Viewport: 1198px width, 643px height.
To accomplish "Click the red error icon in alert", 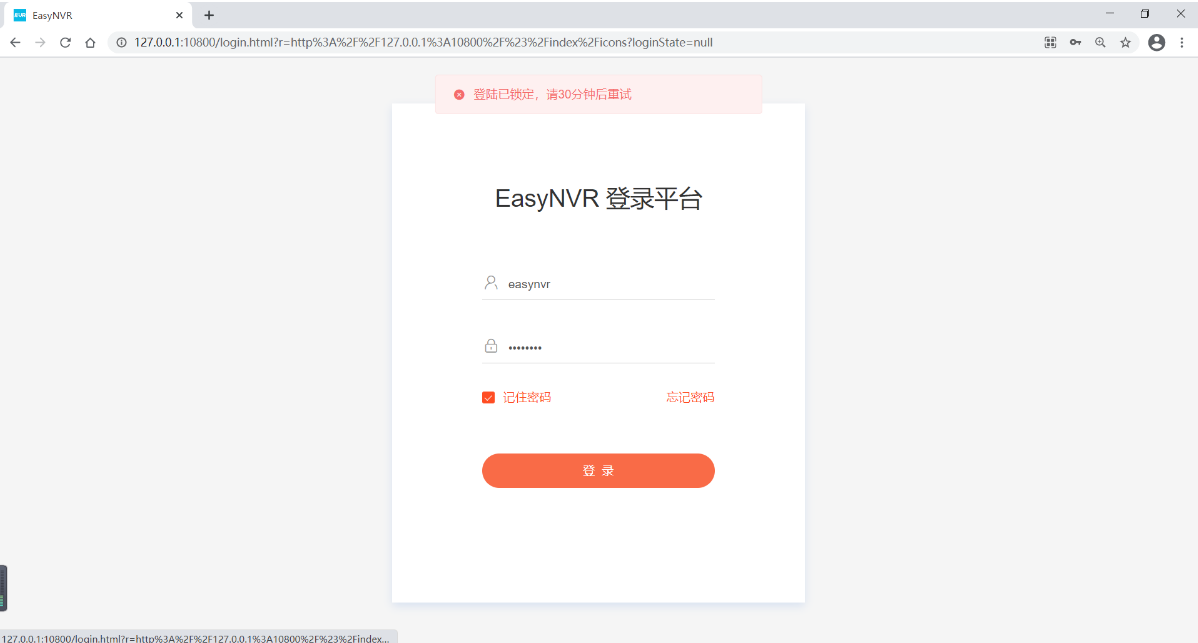I will tap(459, 95).
